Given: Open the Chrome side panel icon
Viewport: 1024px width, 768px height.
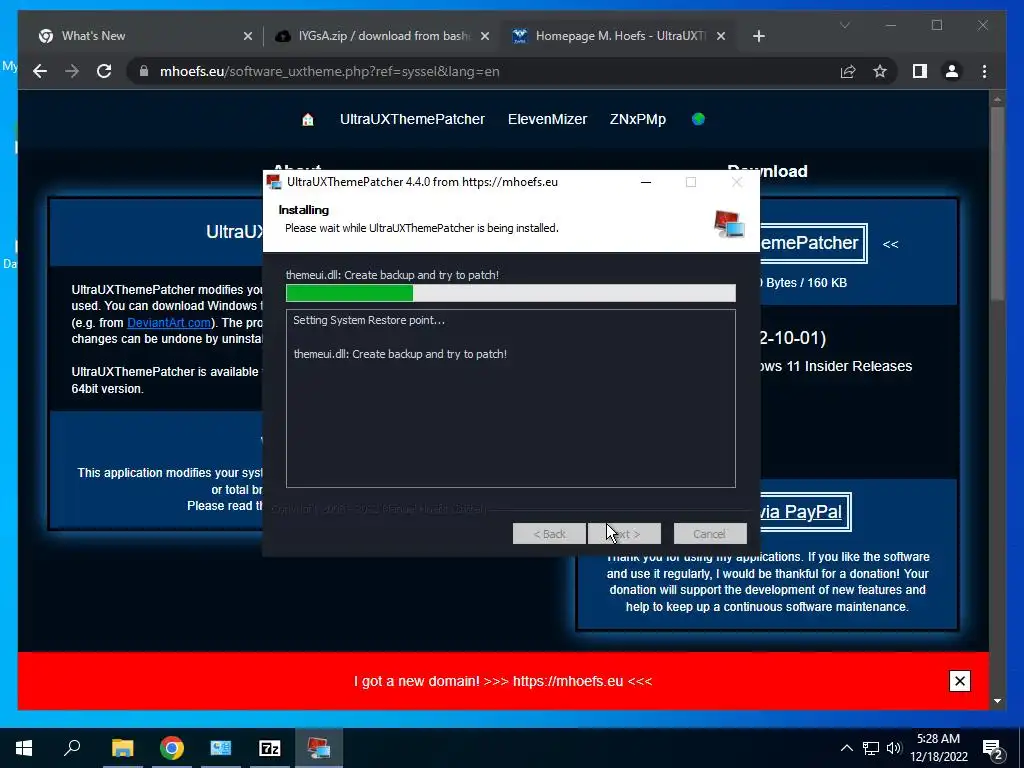Looking at the screenshot, I should click(x=920, y=71).
